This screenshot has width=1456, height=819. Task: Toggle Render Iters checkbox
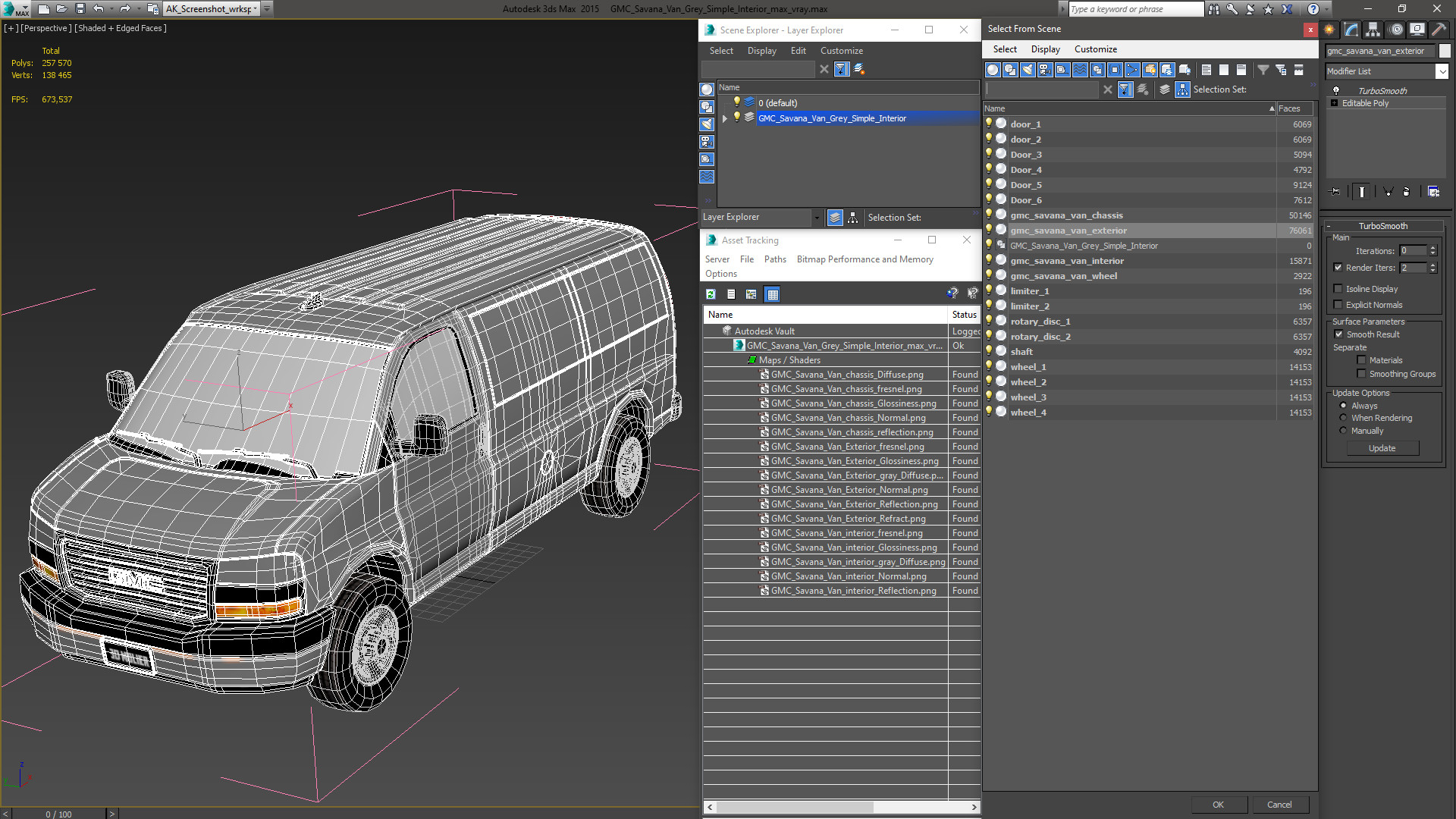(1338, 268)
